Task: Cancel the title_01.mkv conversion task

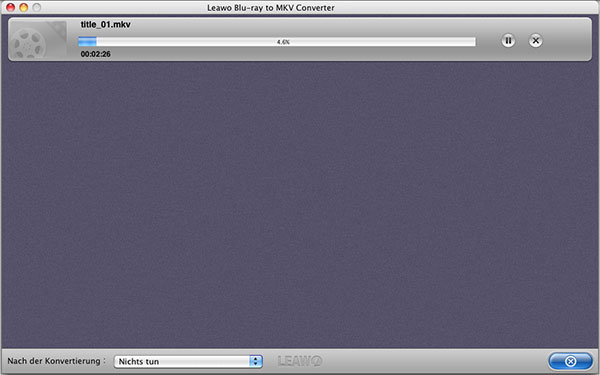Action: pyautogui.click(x=535, y=41)
